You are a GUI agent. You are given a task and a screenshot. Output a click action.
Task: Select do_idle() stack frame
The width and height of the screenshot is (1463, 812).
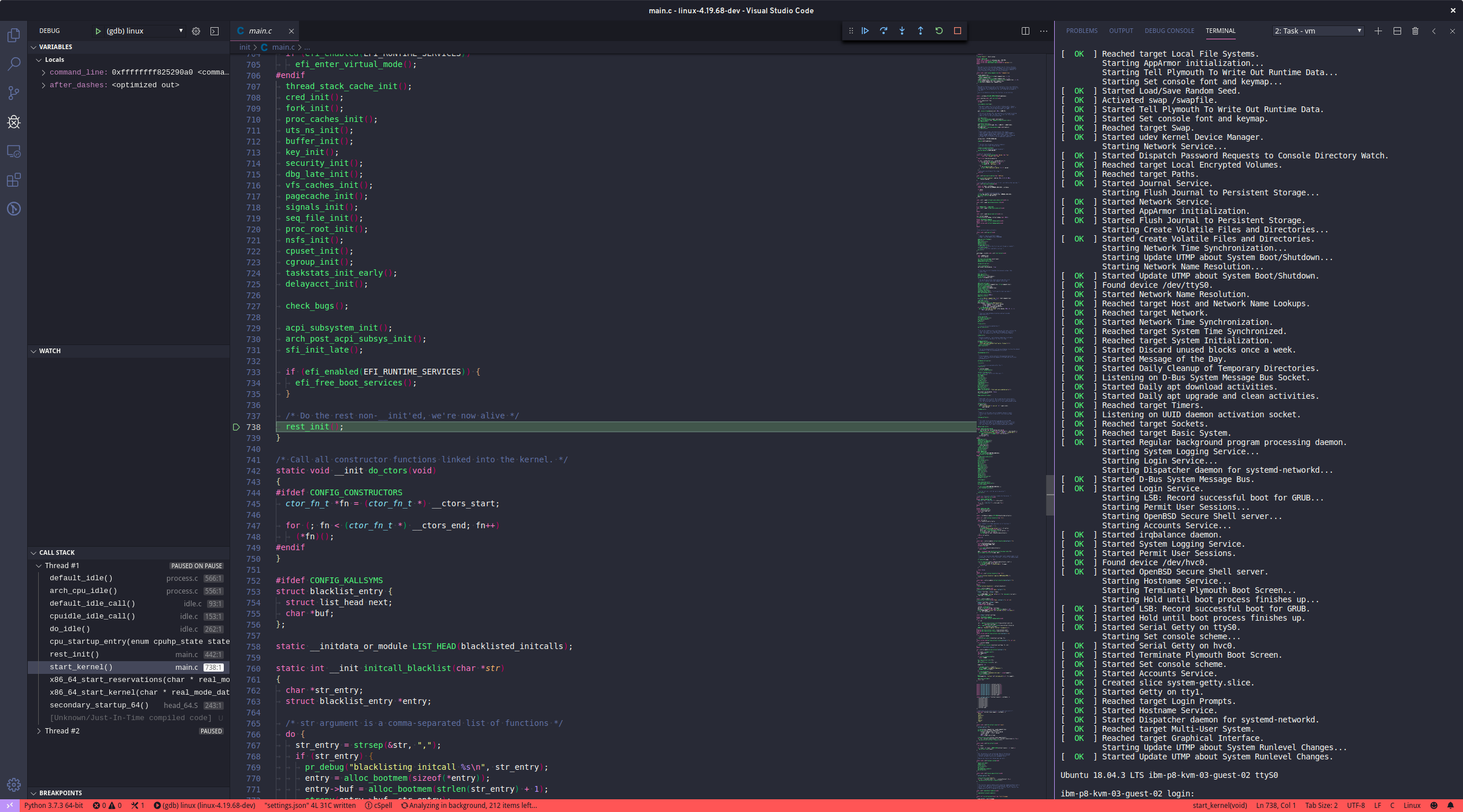128,629
